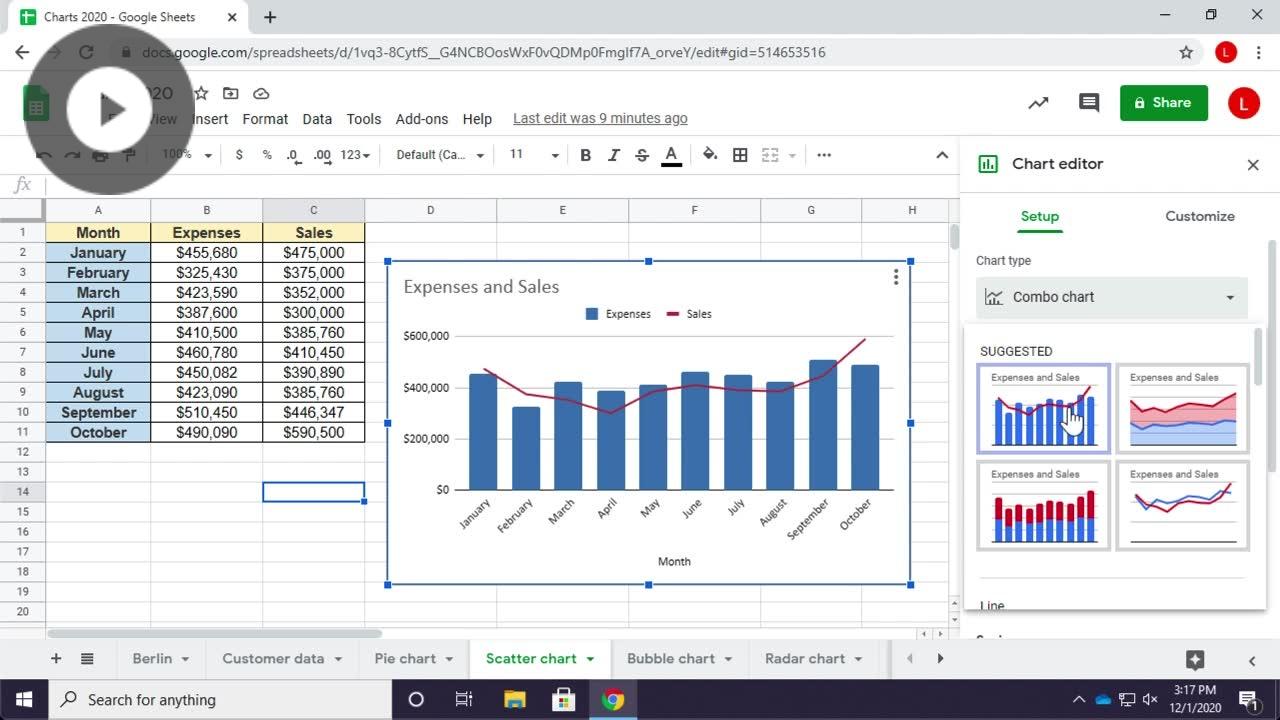Format selection as currency
The image size is (1280, 720).
click(x=237, y=154)
